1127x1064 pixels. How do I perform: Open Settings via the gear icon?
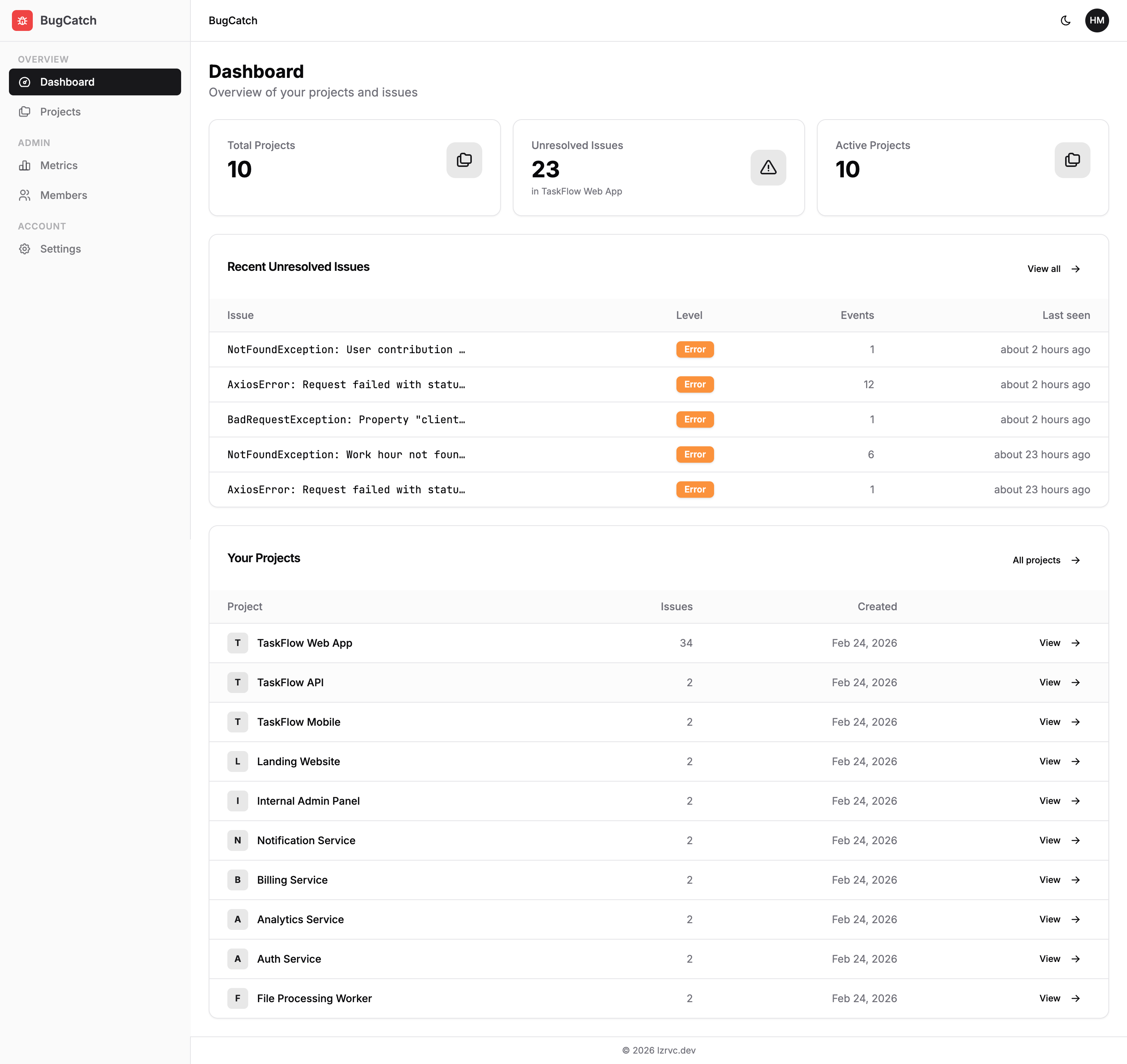pyautogui.click(x=25, y=249)
